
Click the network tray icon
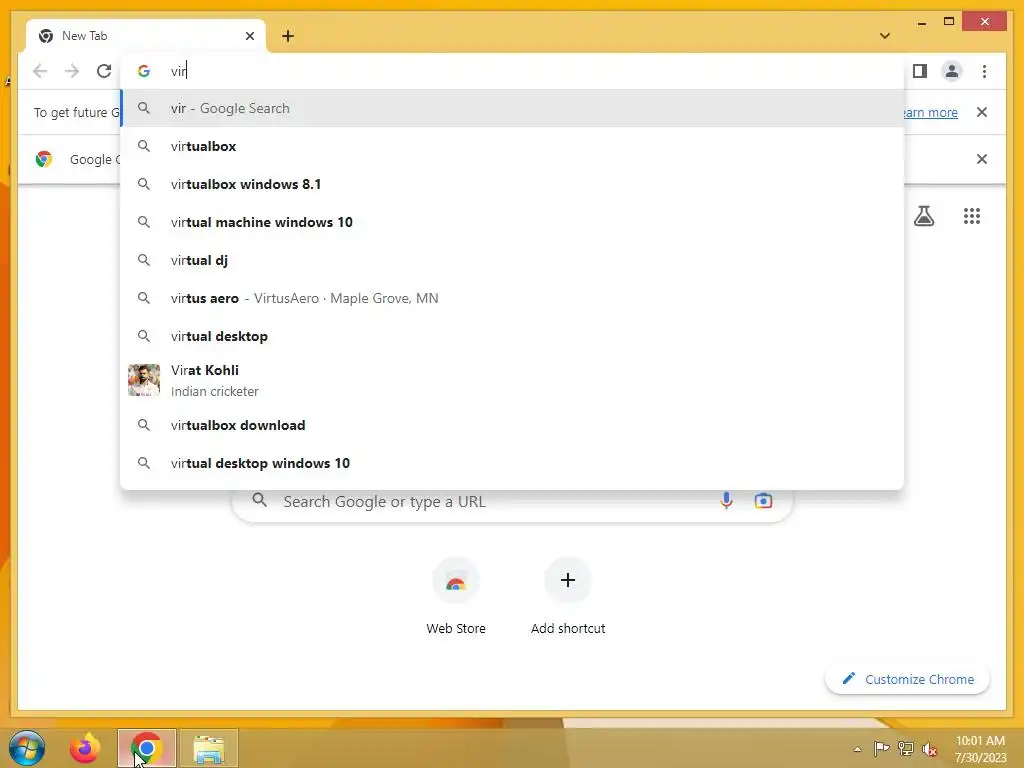[906, 748]
